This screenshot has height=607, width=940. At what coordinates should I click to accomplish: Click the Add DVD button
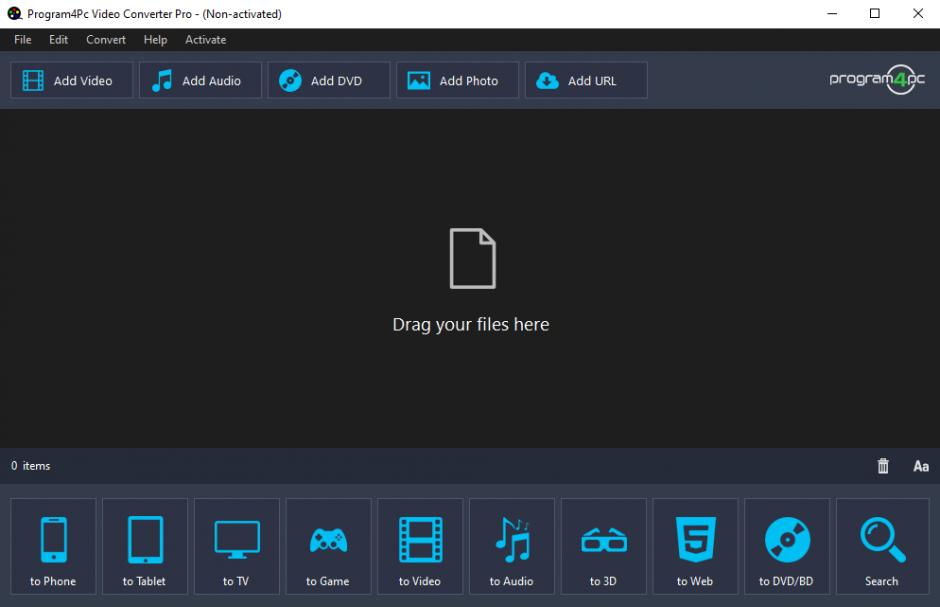pyautogui.click(x=329, y=80)
